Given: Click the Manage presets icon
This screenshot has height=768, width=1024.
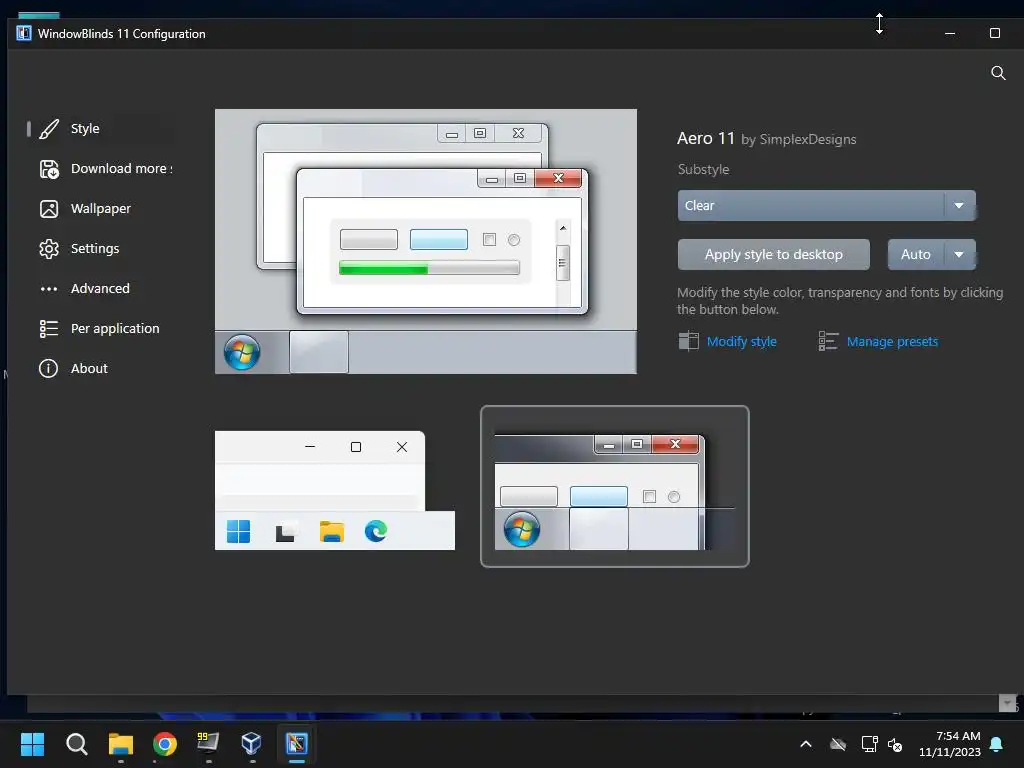Looking at the screenshot, I should [828, 341].
